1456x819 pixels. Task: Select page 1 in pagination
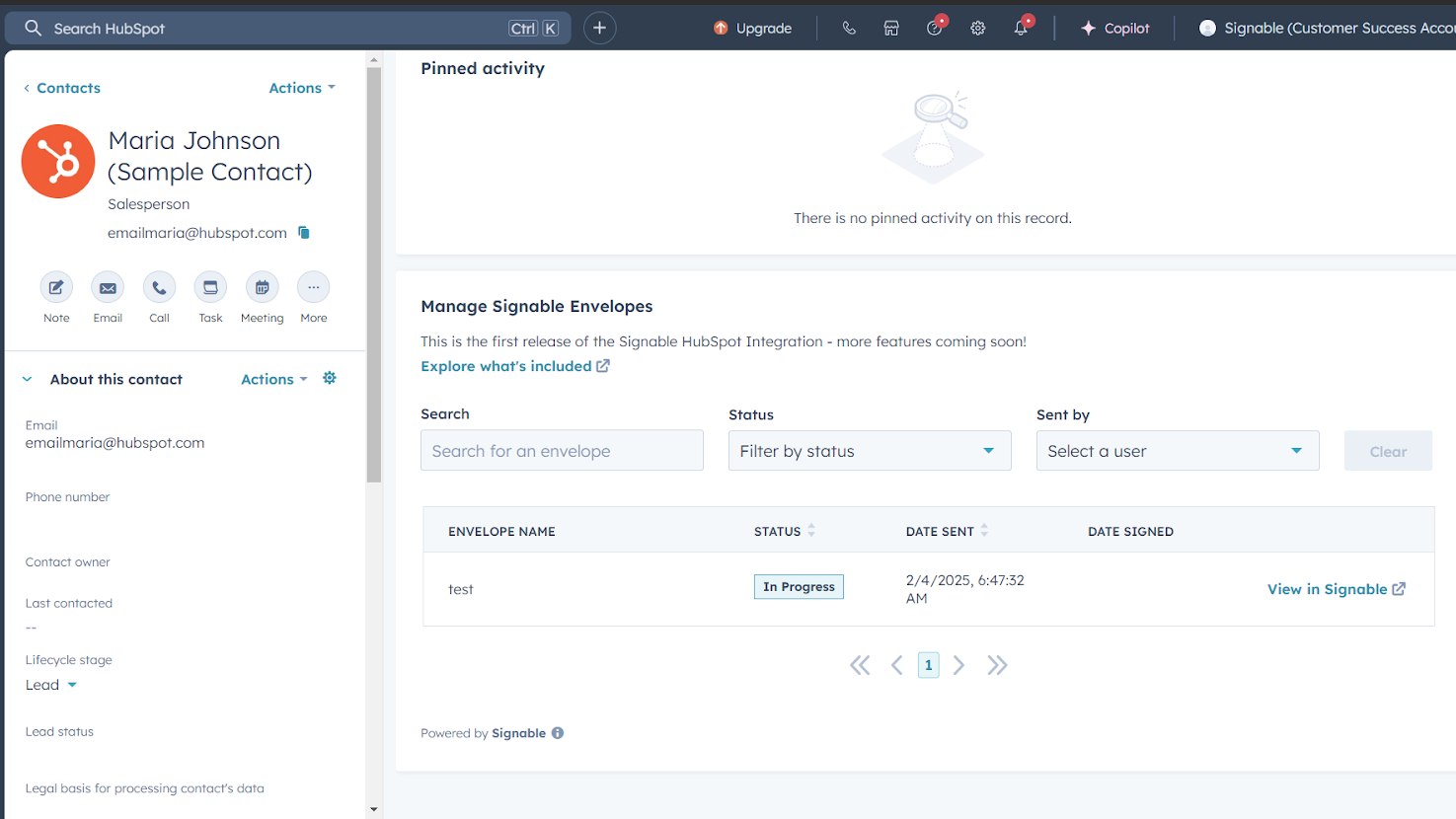928,665
